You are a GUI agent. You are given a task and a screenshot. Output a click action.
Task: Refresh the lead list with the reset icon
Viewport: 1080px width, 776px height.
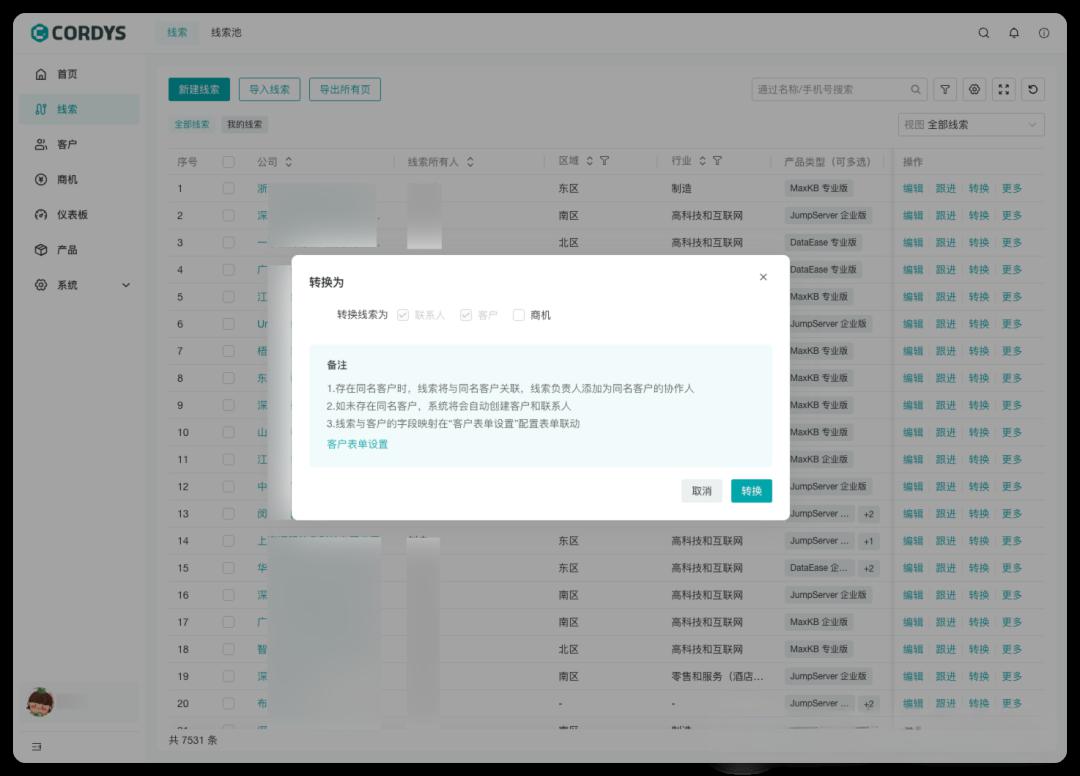(1034, 89)
